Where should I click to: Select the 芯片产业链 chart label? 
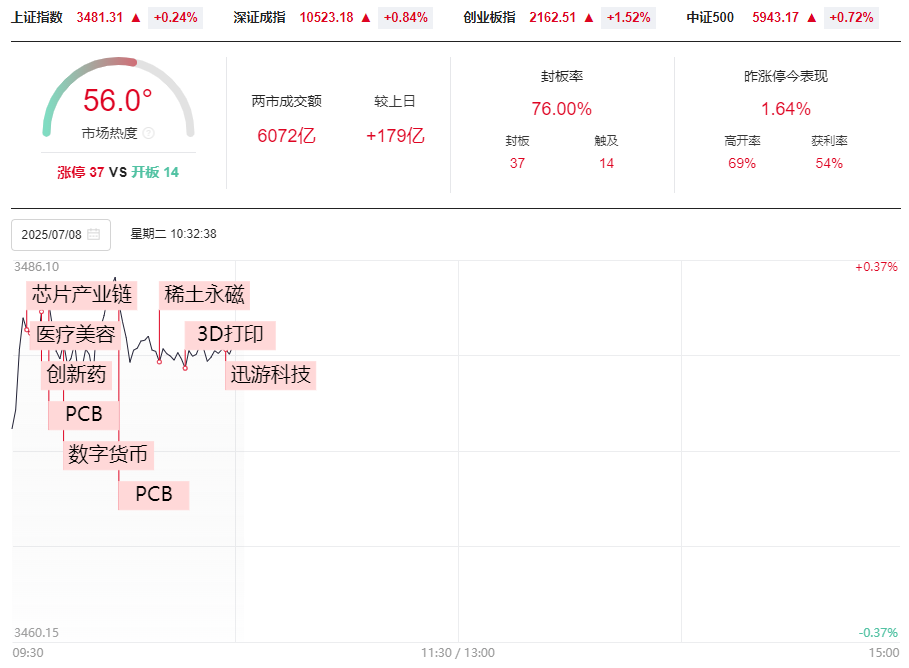tap(82, 295)
